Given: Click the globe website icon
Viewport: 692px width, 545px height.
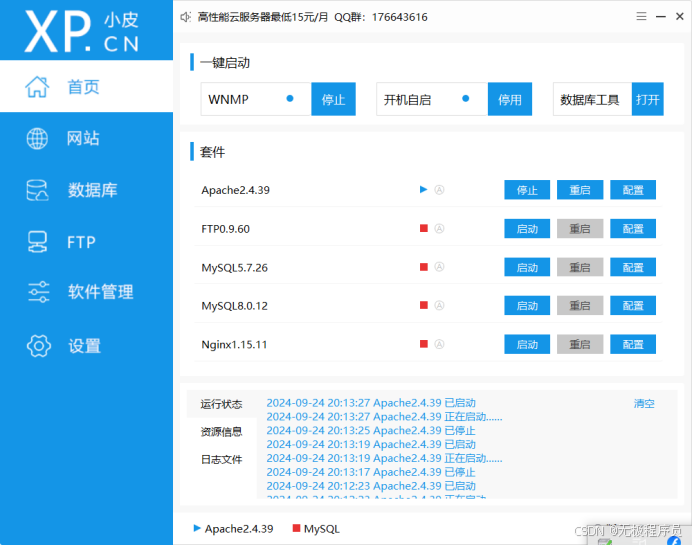Looking at the screenshot, I should pyautogui.click(x=37, y=139).
